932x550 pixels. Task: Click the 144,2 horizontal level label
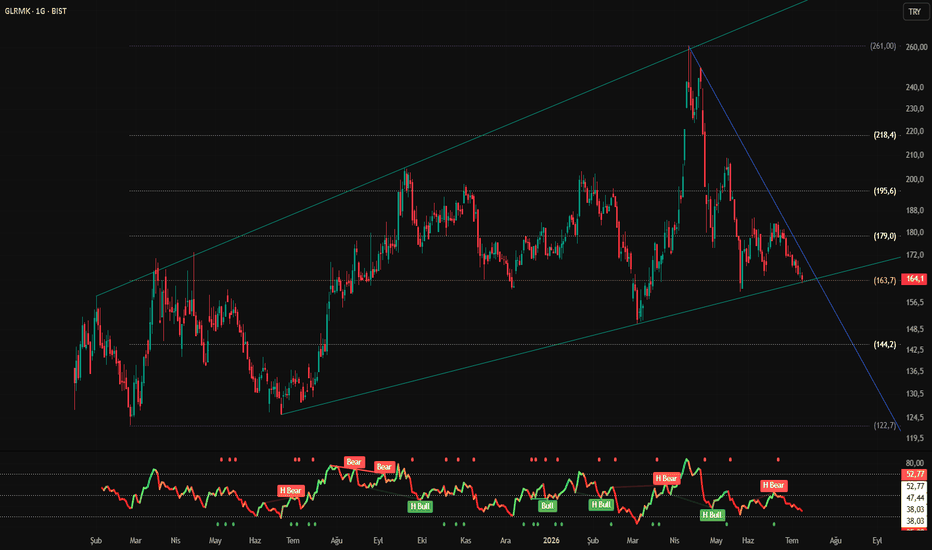(x=884, y=344)
